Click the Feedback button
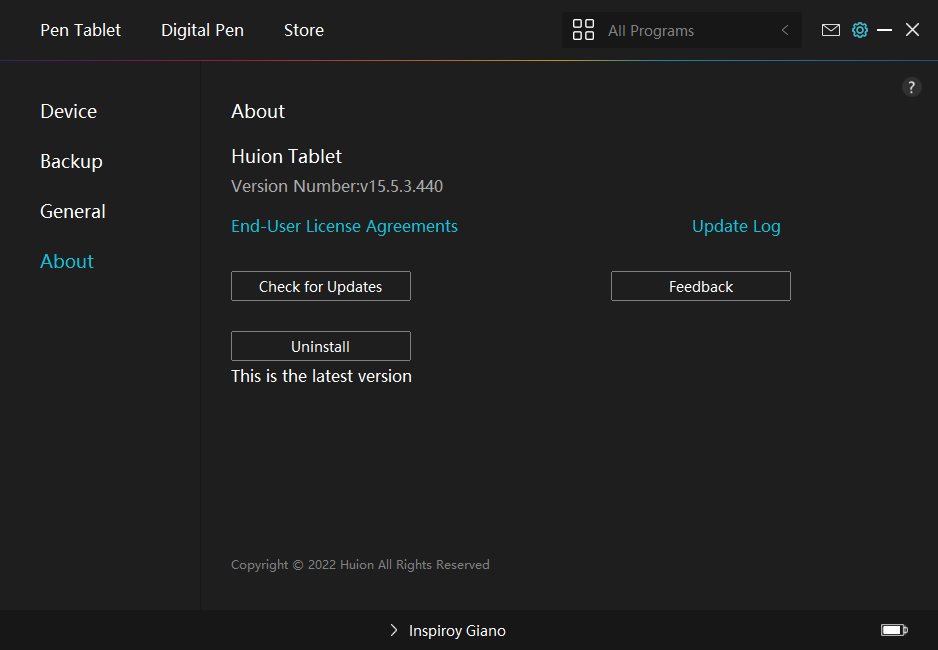This screenshot has width=938, height=650. pos(700,286)
